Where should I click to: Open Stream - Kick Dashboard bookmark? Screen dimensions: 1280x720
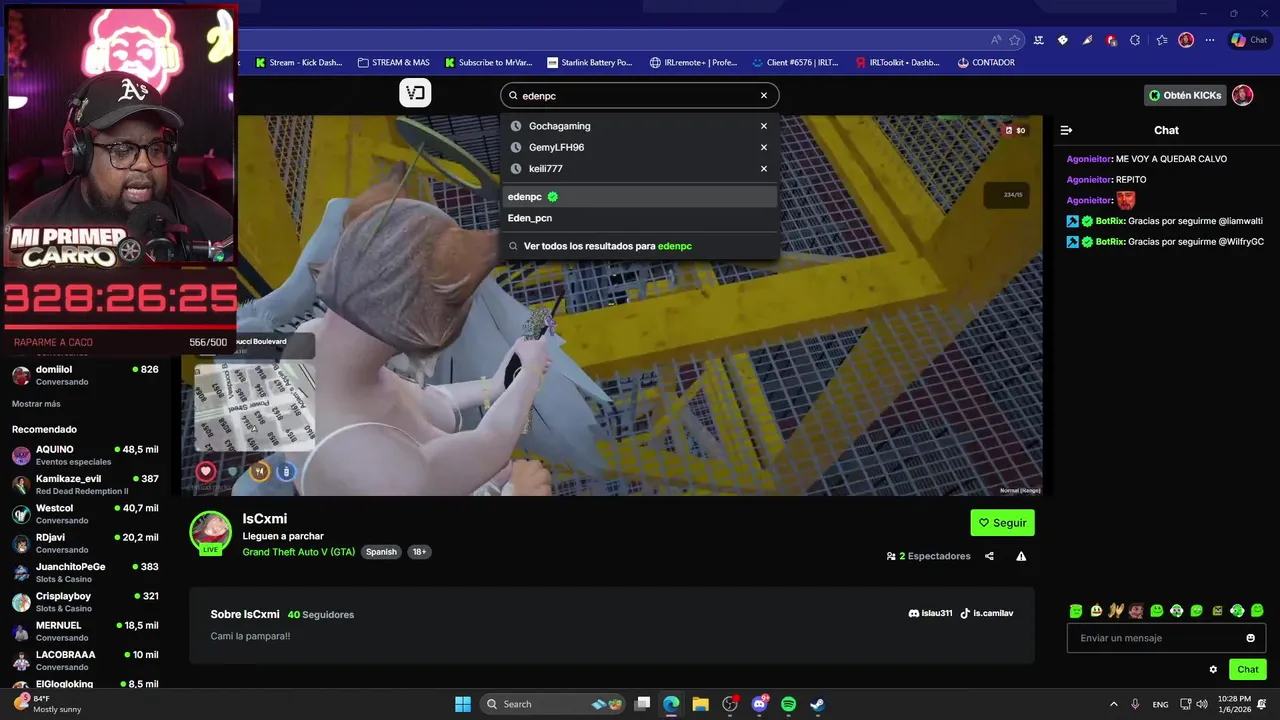pyautogui.click(x=298, y=62)
